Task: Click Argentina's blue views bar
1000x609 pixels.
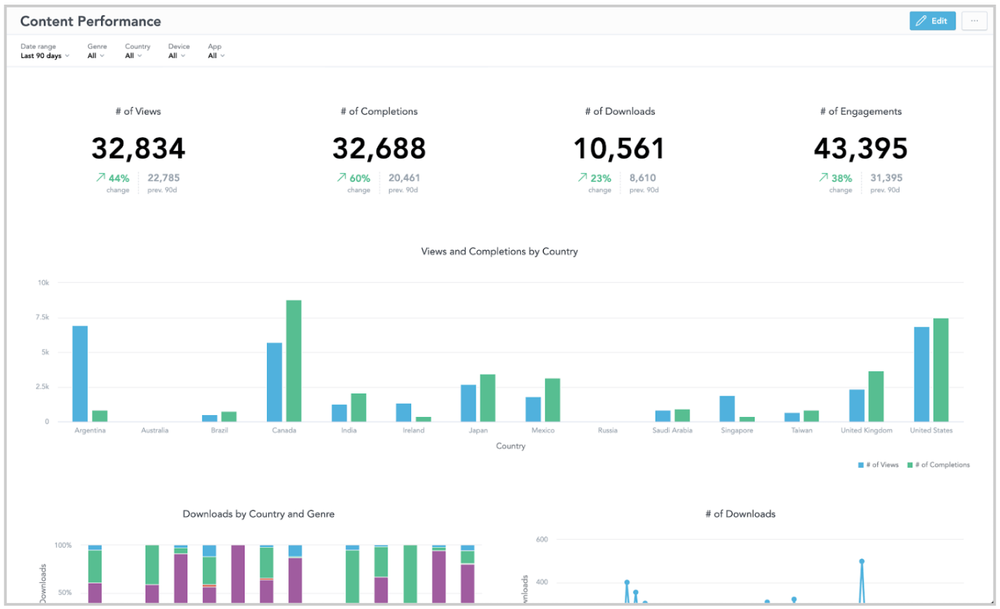Action: click(x=80, y=374)
